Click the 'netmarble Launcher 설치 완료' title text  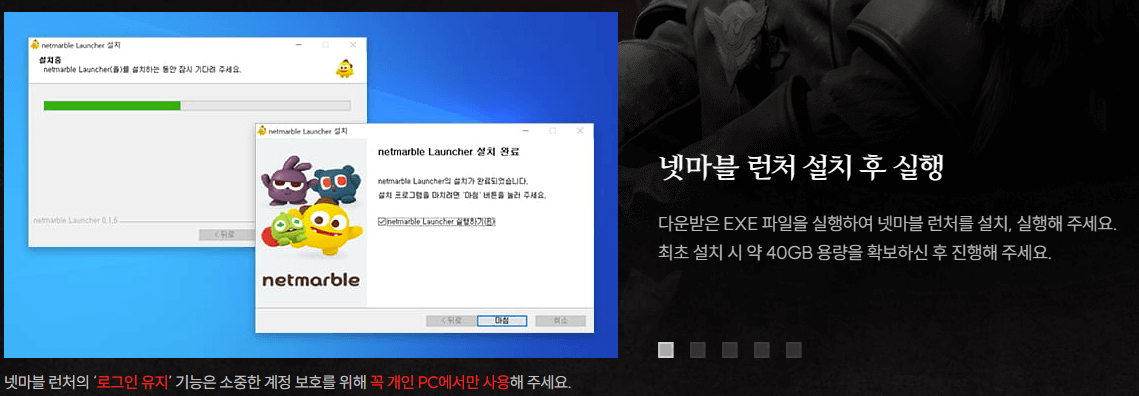pyautogui.click(x=450, y=153)
